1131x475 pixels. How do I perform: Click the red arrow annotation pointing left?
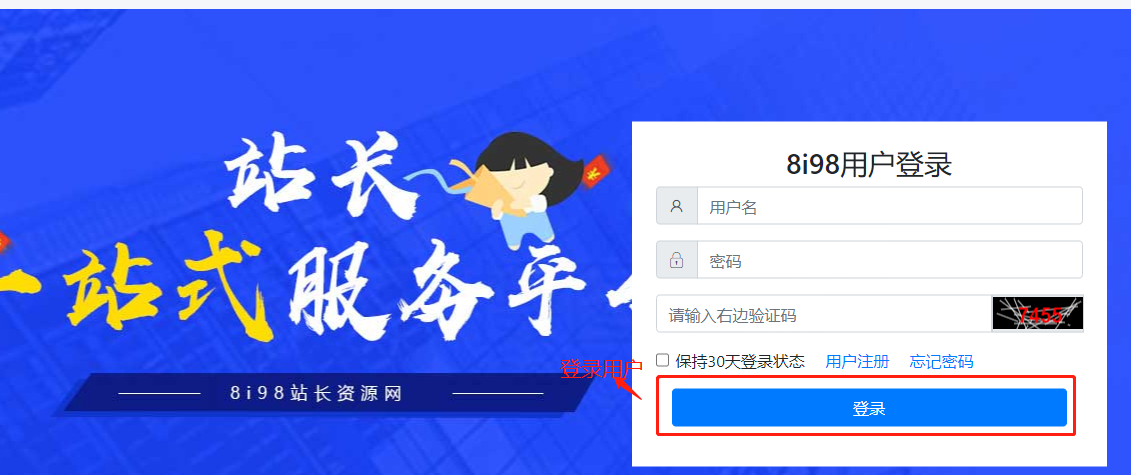tap(628, 388)
